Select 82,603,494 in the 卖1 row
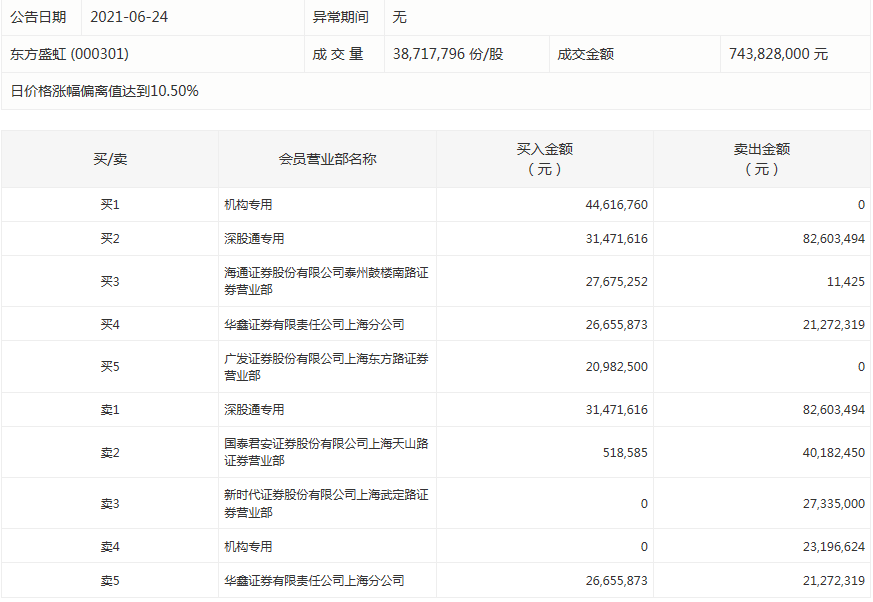 [x=833, y=410]
